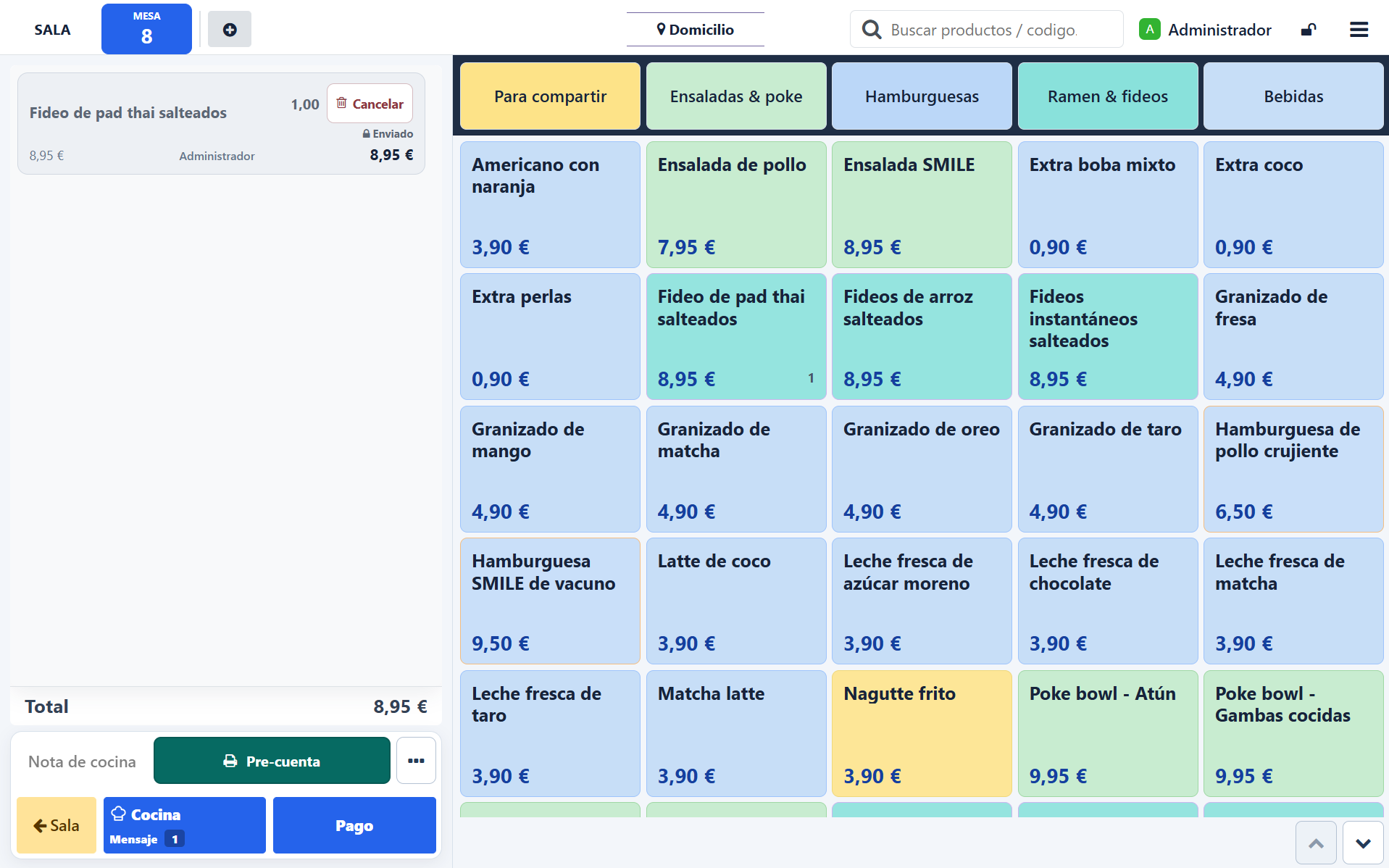Image resolution: width=1389 pixels, height=868 pixels.
Task: Add Poke bowl - Atún product
Action: click(x=1108, y=734)
